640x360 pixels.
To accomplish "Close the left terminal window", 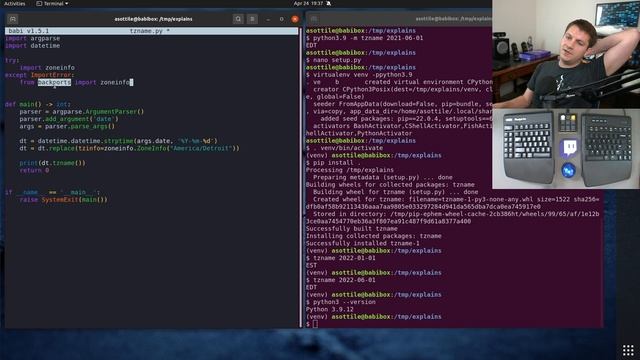I will pos(295,19).
